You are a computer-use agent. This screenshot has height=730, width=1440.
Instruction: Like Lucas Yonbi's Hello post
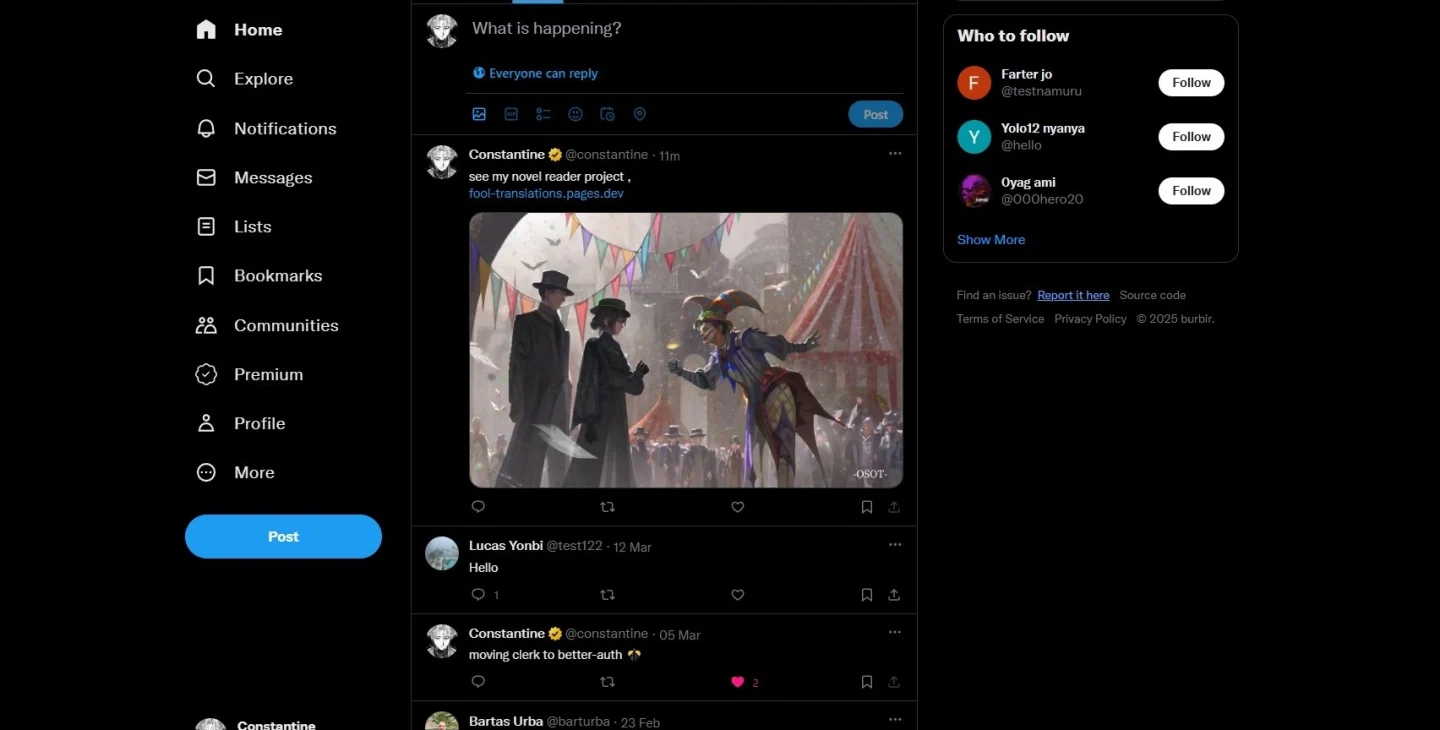pyautogui.click(x=738, y=594)
